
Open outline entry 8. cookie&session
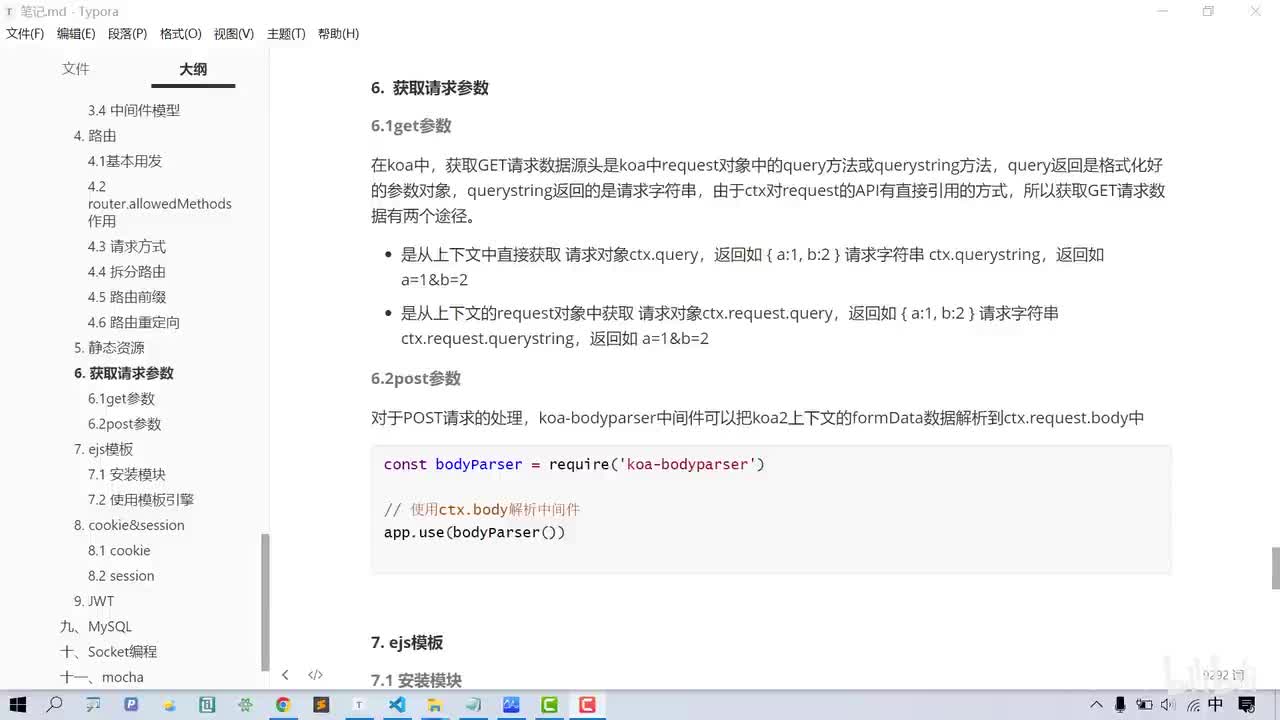(129, 525)
